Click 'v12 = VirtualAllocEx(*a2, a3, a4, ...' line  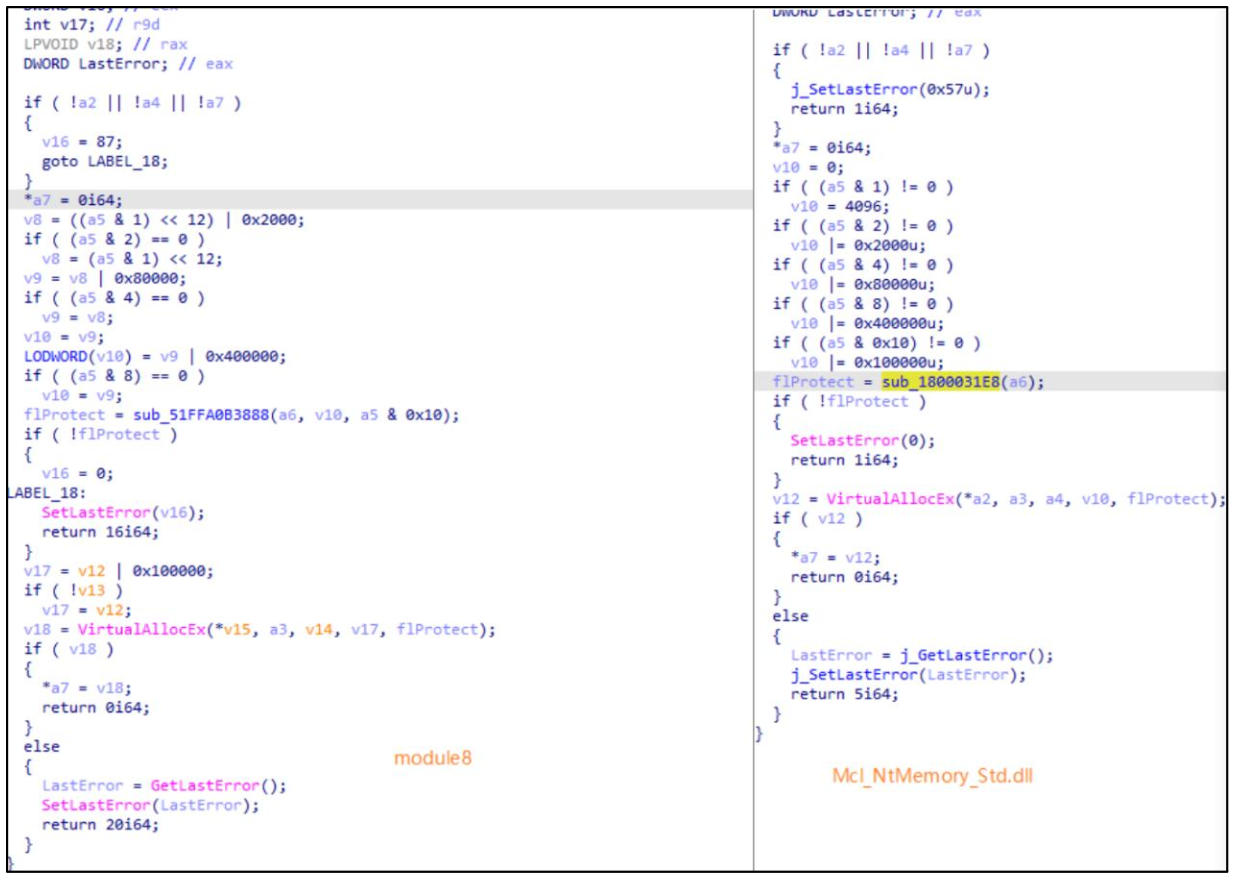pos(998,499)
